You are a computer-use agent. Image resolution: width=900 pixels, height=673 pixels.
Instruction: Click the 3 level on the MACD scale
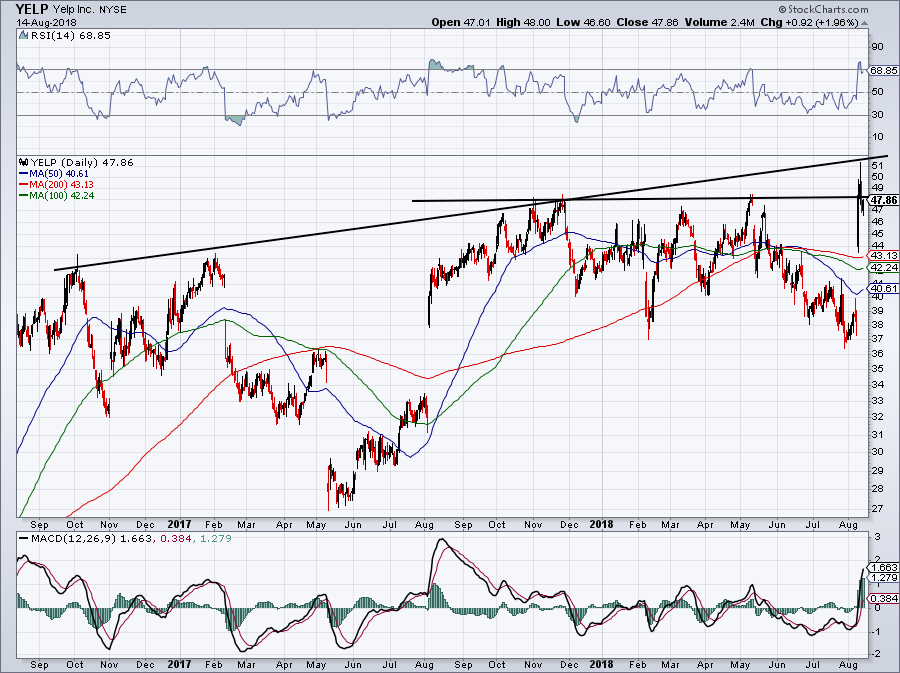(x=878, y=538)
